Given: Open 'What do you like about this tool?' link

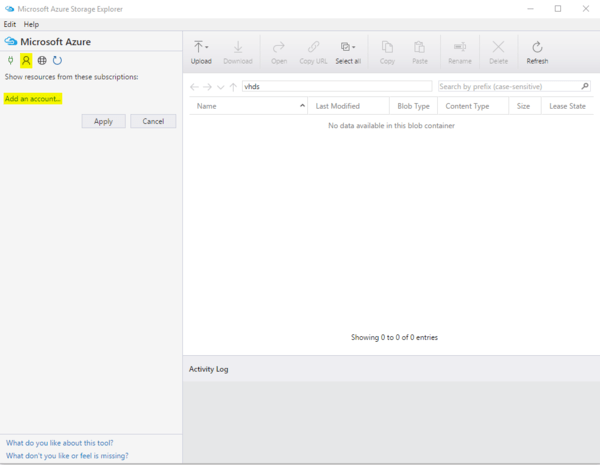Looking at the screenshot, I should coord(59,442).
